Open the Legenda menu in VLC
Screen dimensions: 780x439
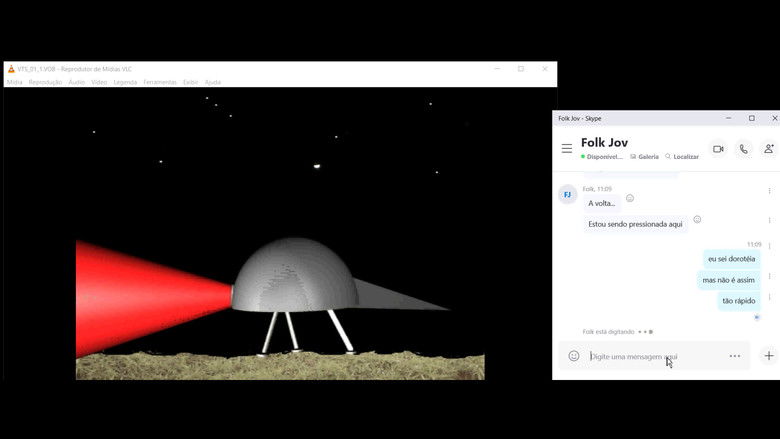125,82
